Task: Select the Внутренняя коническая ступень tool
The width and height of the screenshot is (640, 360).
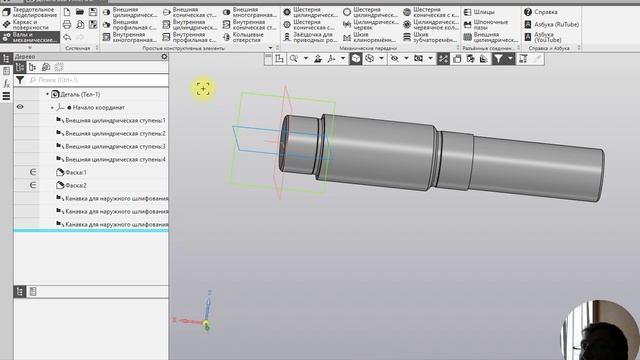Action: coord(250,24)
